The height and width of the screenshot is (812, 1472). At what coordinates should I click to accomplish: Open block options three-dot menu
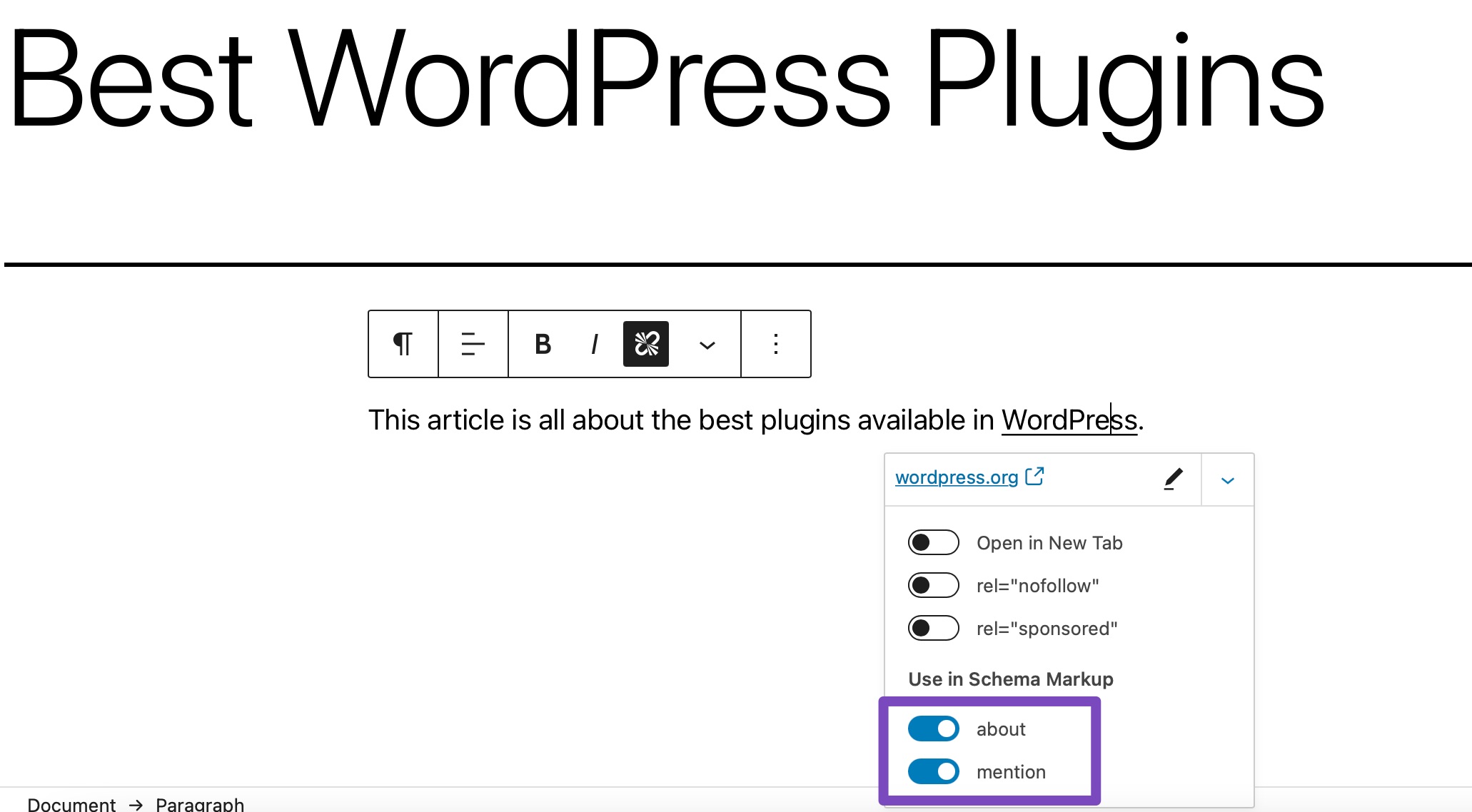click(x=776, y=344)
